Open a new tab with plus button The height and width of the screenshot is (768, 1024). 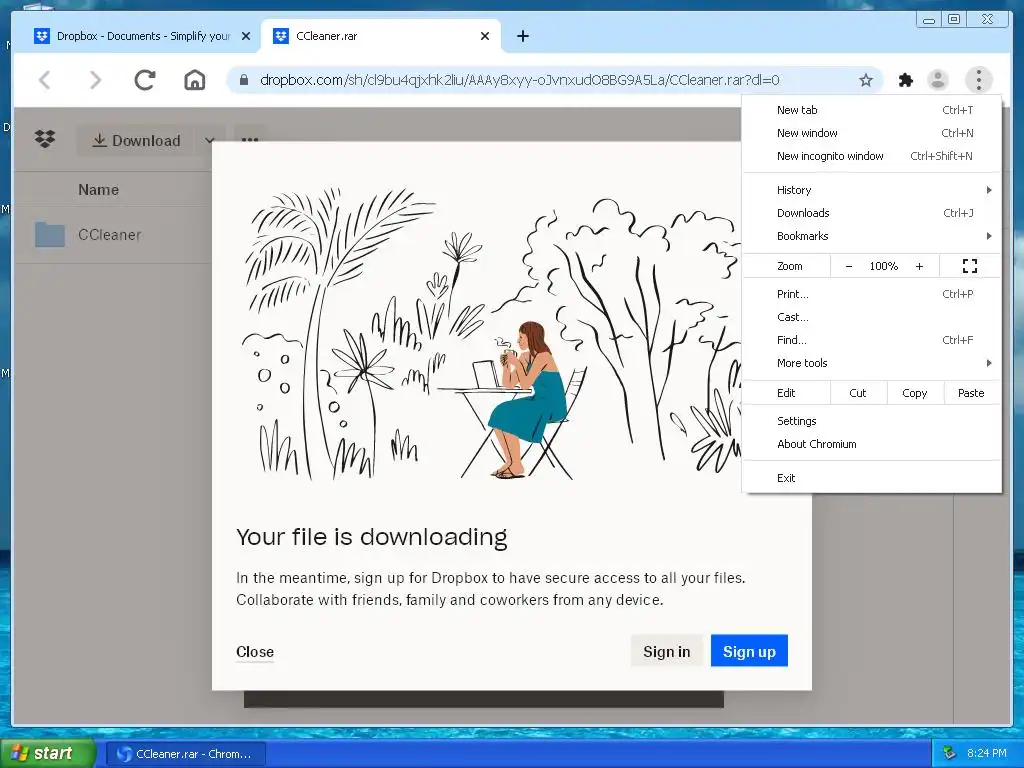[522, 36]
